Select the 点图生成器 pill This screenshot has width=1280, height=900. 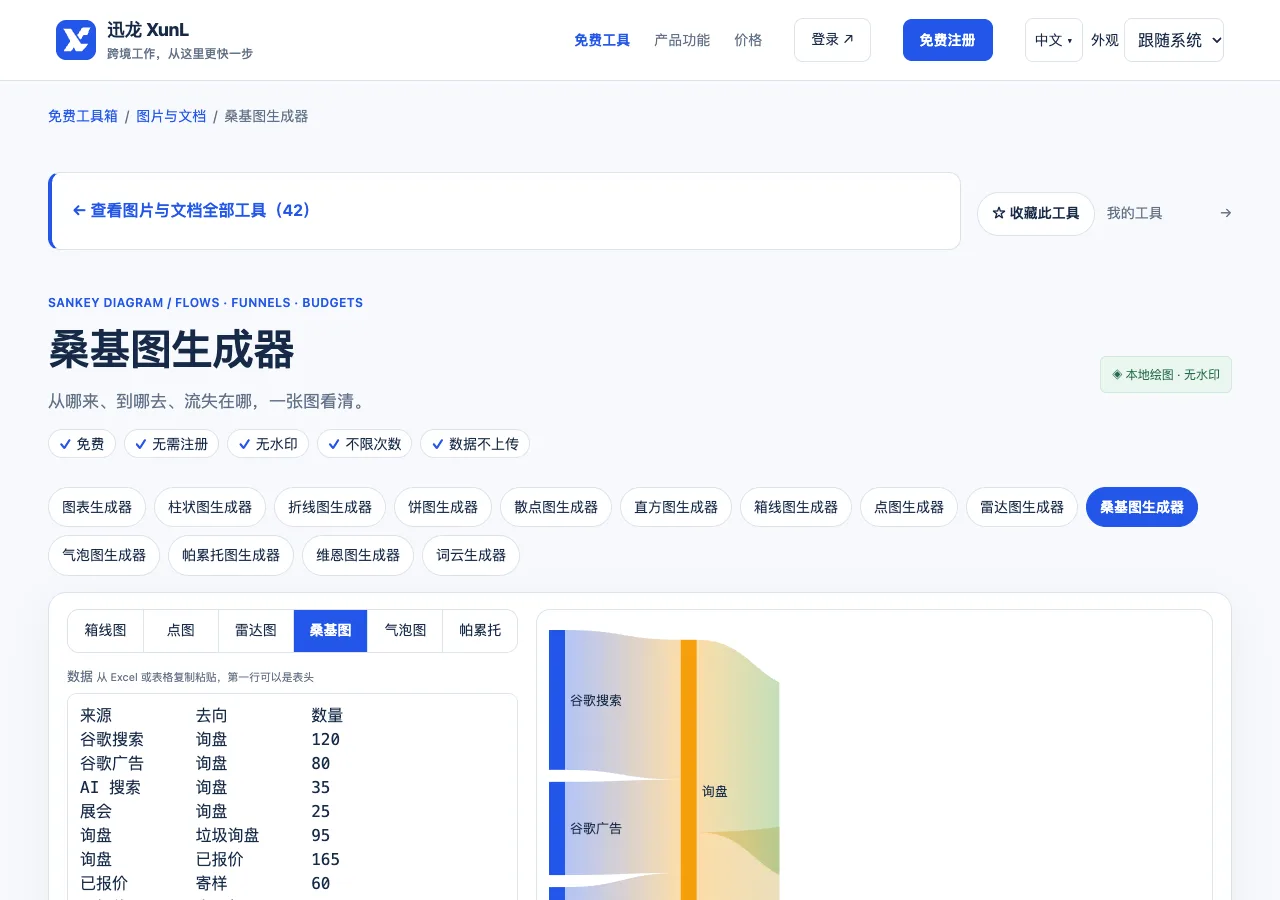(909, 507)
